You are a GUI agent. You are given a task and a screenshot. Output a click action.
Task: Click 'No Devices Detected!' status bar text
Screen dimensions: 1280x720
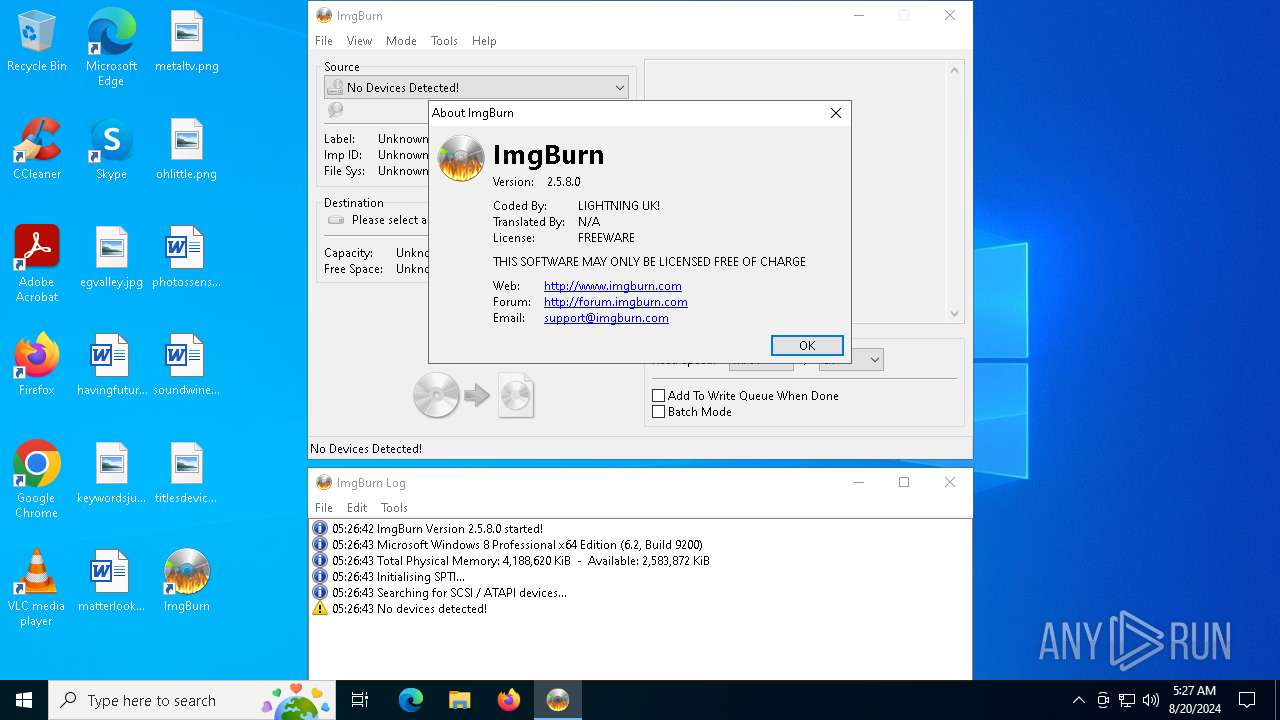(366, 449)
